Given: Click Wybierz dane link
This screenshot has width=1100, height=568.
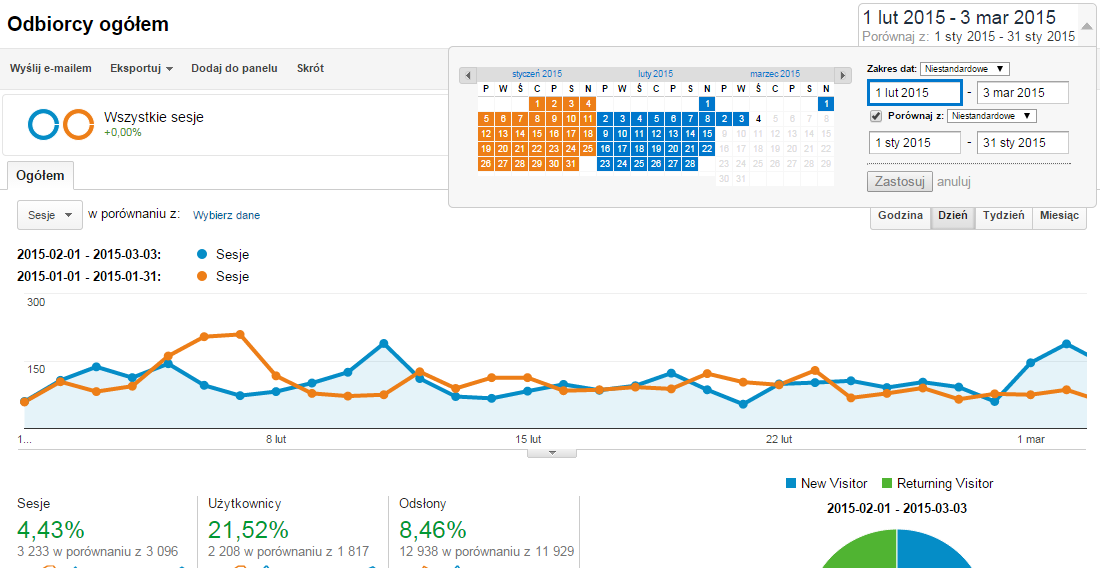Looking at the screenshot, I should tap(227, 215).
